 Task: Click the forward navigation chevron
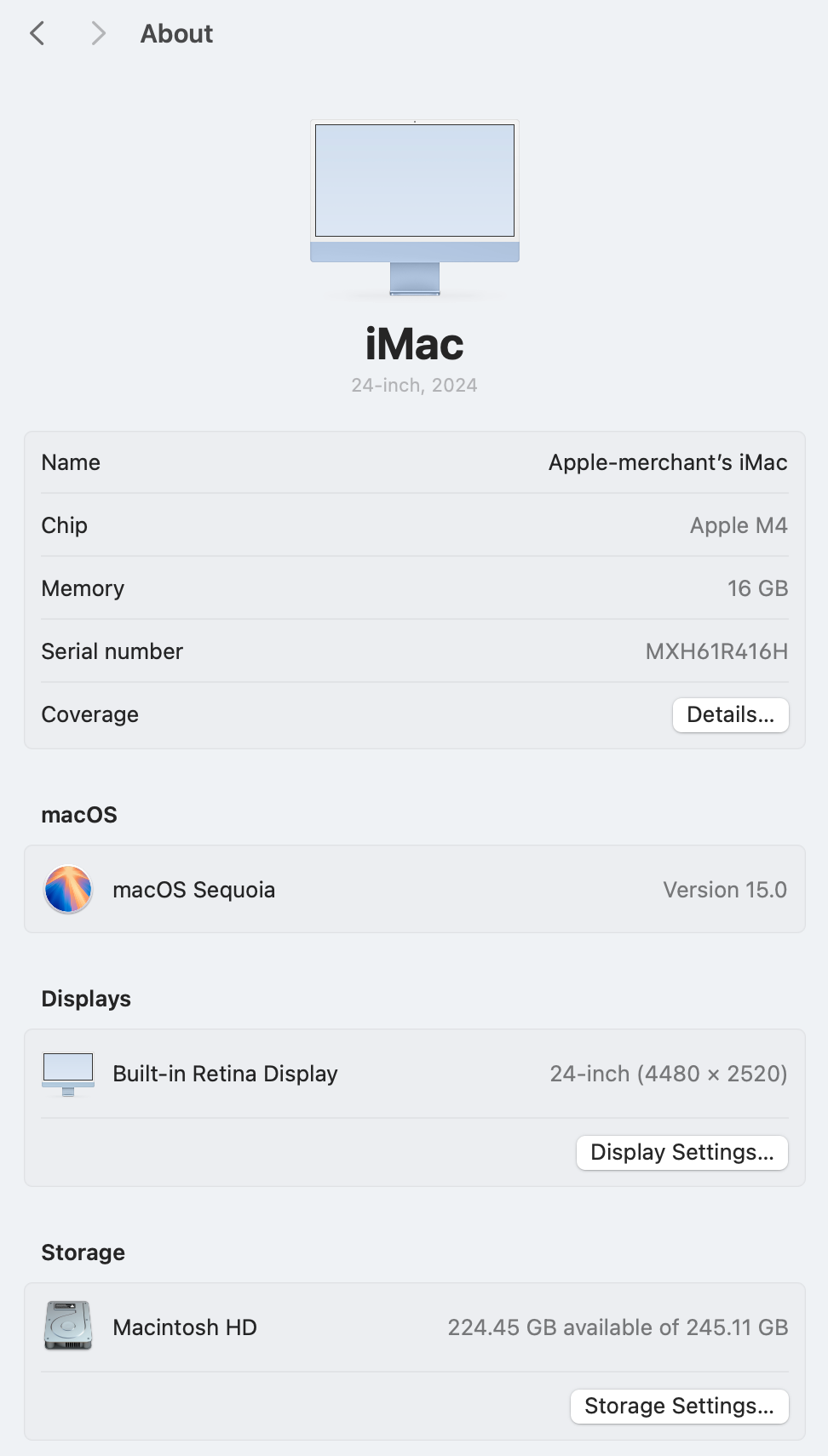point(98,33)
